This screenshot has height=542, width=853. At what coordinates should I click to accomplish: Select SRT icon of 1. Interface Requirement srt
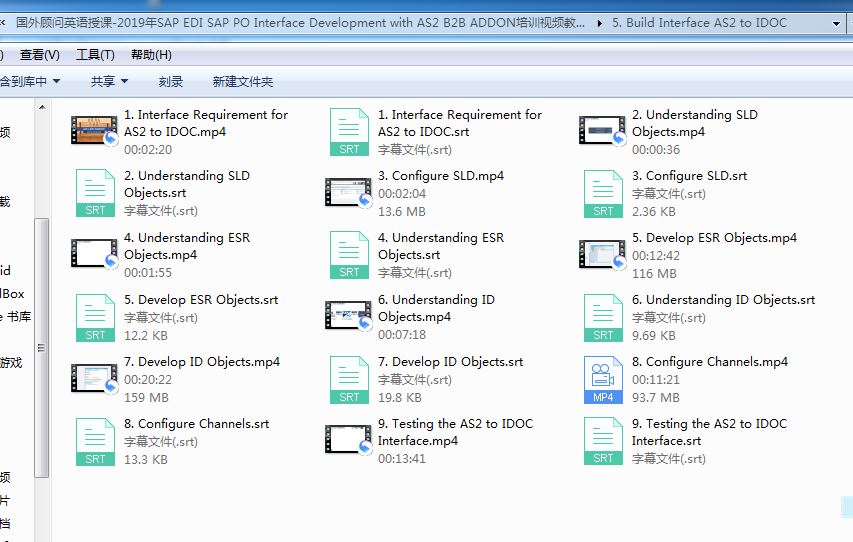pos(349,132)
